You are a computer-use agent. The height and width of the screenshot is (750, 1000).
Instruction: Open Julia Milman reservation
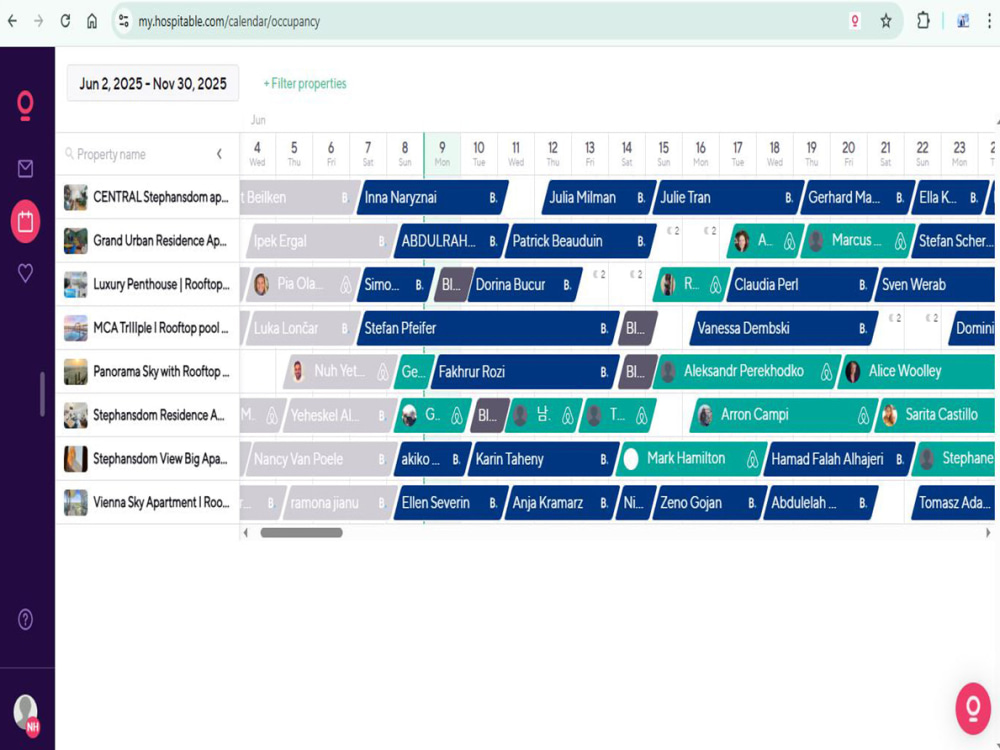[x=597, y=198]
